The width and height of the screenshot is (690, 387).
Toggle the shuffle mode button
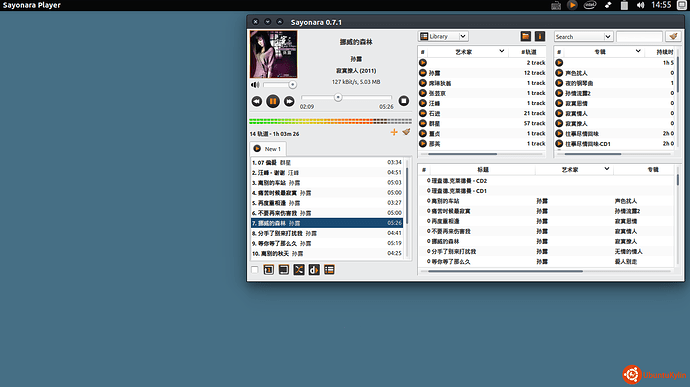(x=299, y=269)
